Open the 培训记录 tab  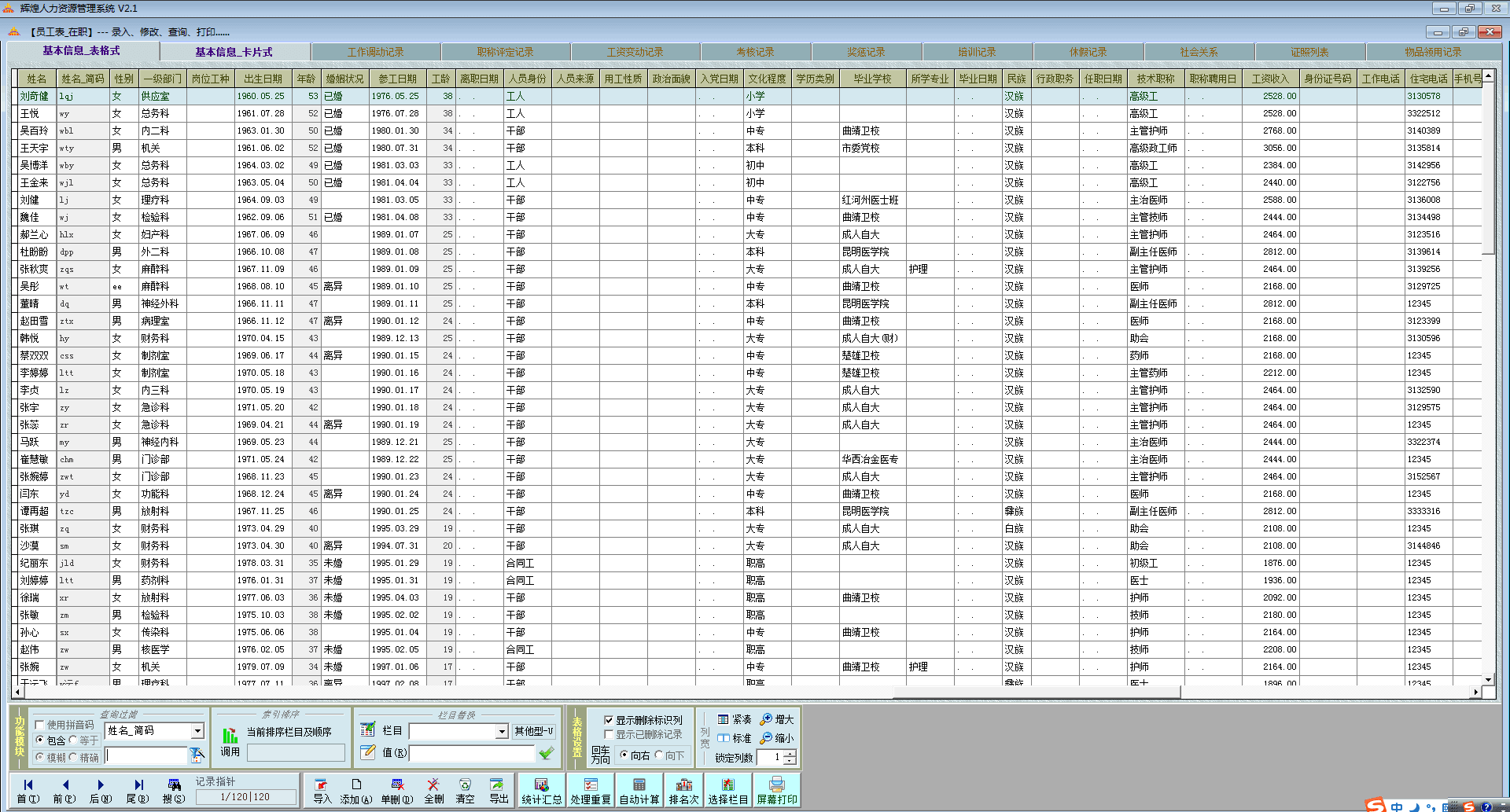pyautogui.click(x=977, y=52)
